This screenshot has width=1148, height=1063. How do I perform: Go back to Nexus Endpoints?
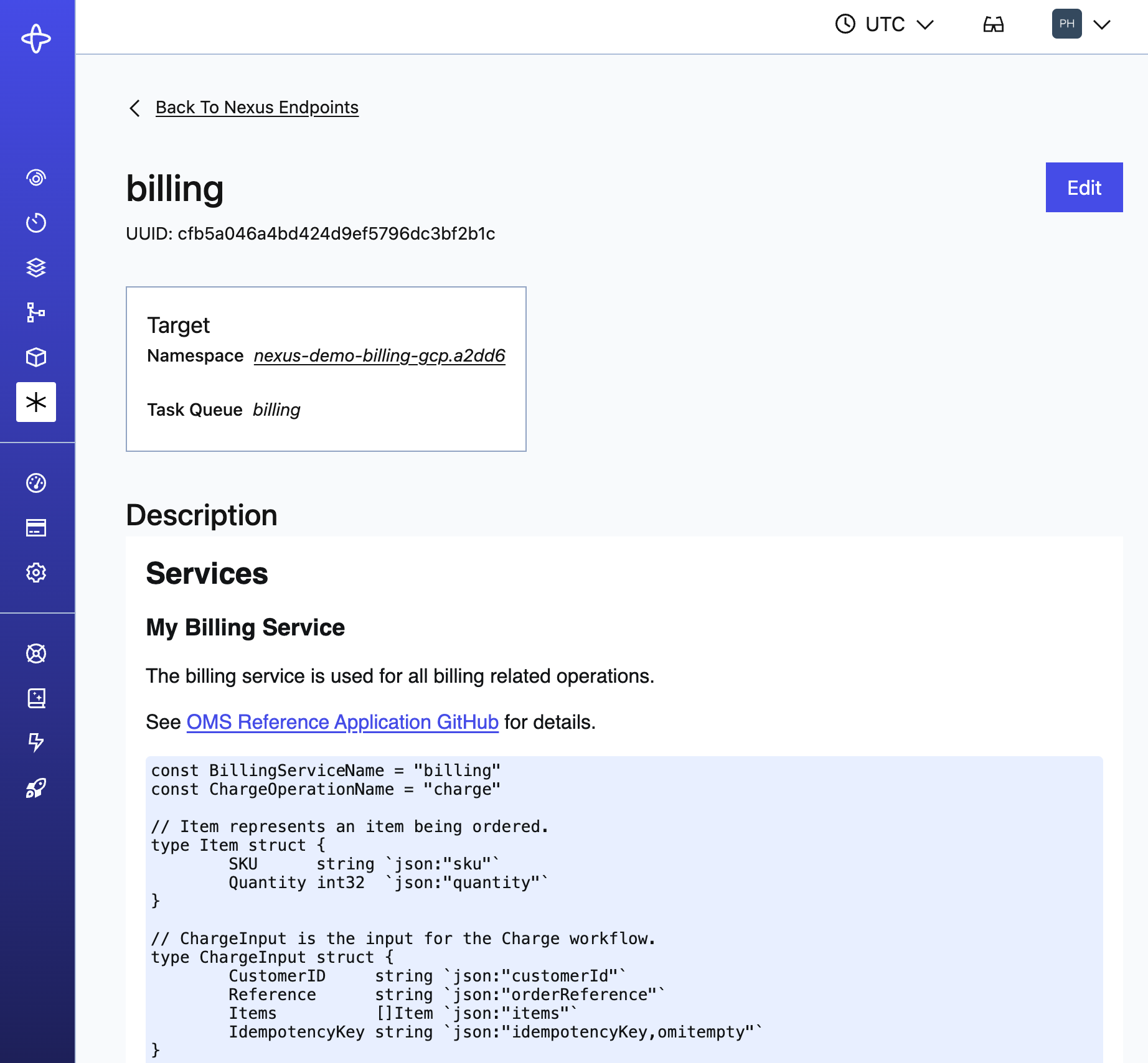pos(256,107)
